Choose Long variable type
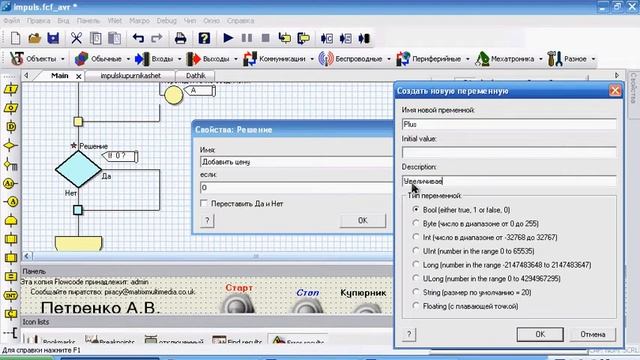 tap(416, 264)
